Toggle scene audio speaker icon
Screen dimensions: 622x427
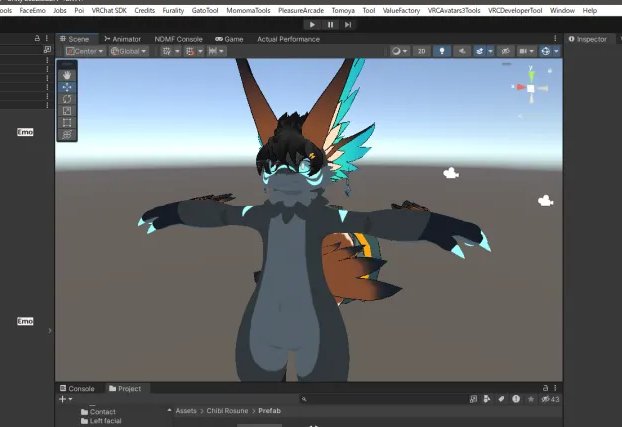click(462, 51)
